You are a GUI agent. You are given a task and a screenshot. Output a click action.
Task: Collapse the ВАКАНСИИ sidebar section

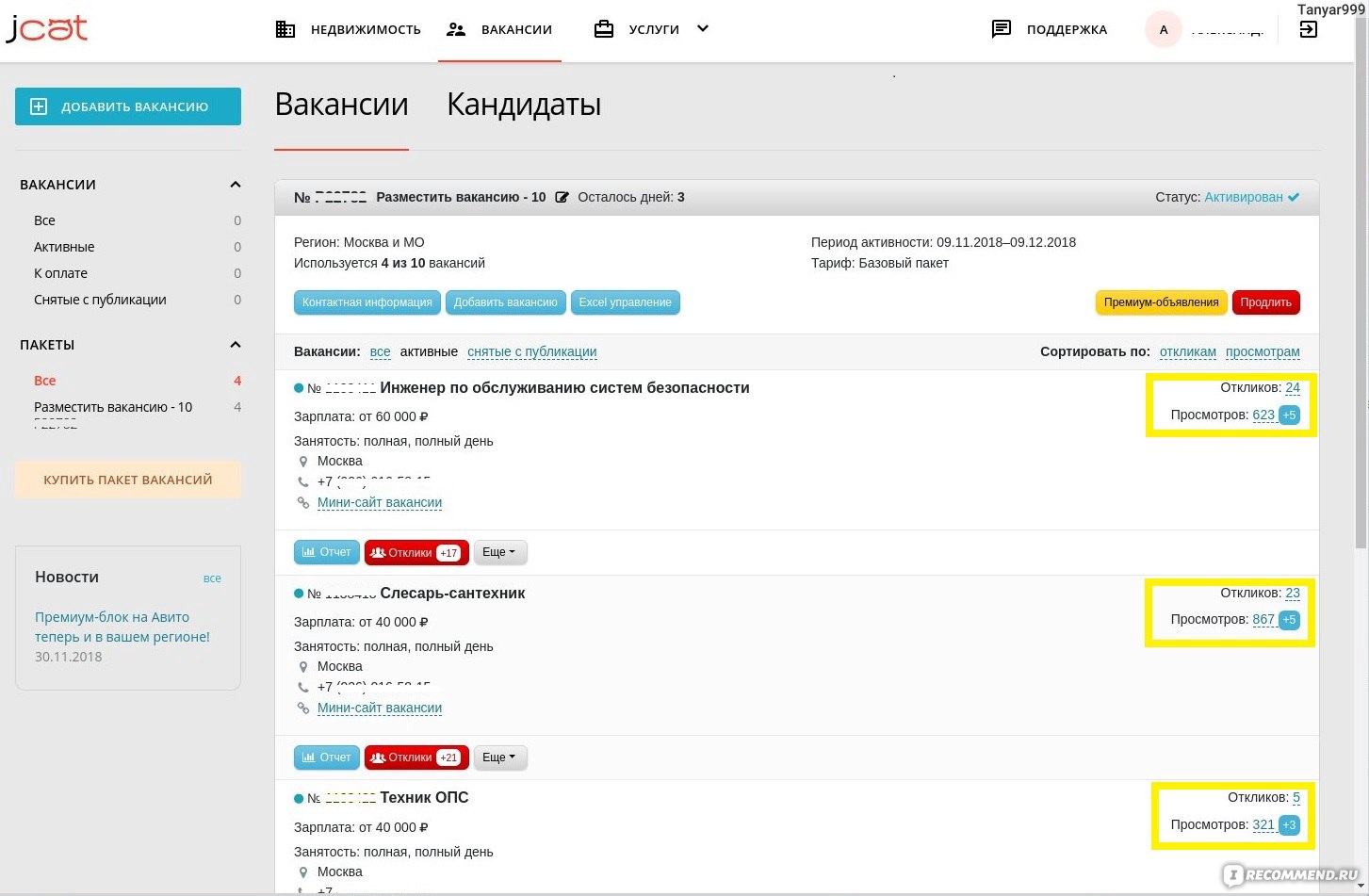click(x=236, y=185)
